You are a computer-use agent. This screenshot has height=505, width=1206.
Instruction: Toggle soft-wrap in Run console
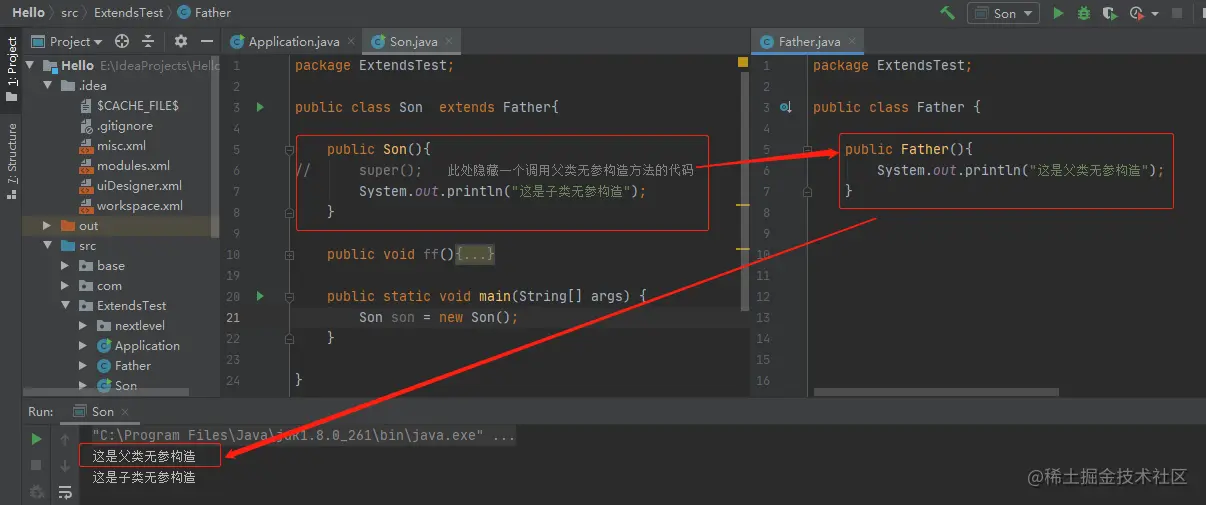point(64,491)
